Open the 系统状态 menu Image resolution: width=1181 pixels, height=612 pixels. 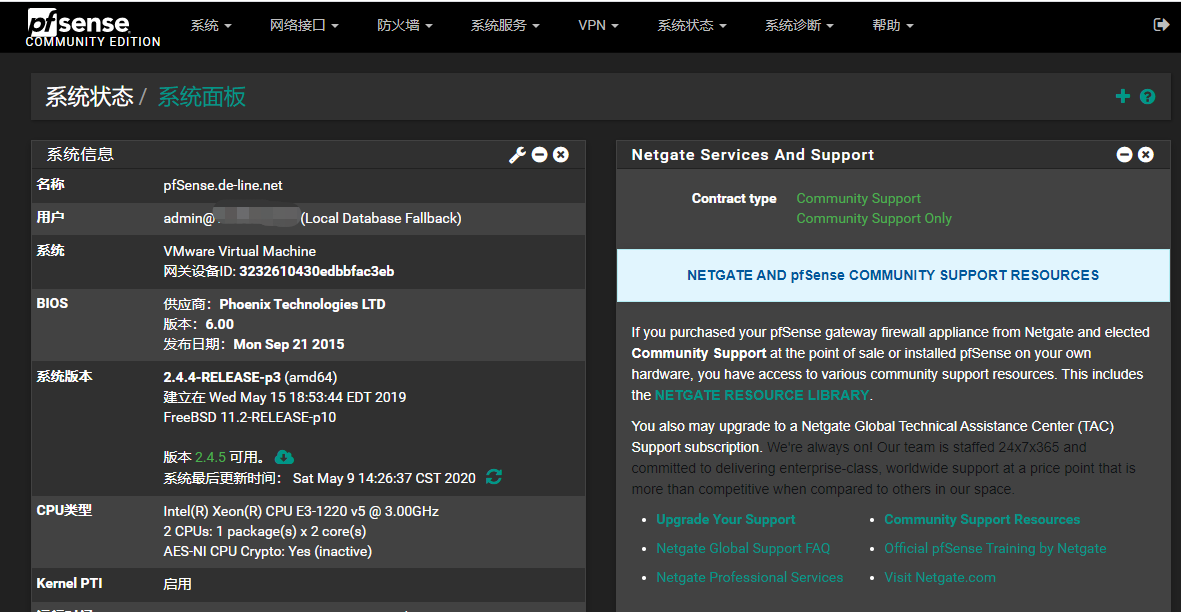(691, 26)
